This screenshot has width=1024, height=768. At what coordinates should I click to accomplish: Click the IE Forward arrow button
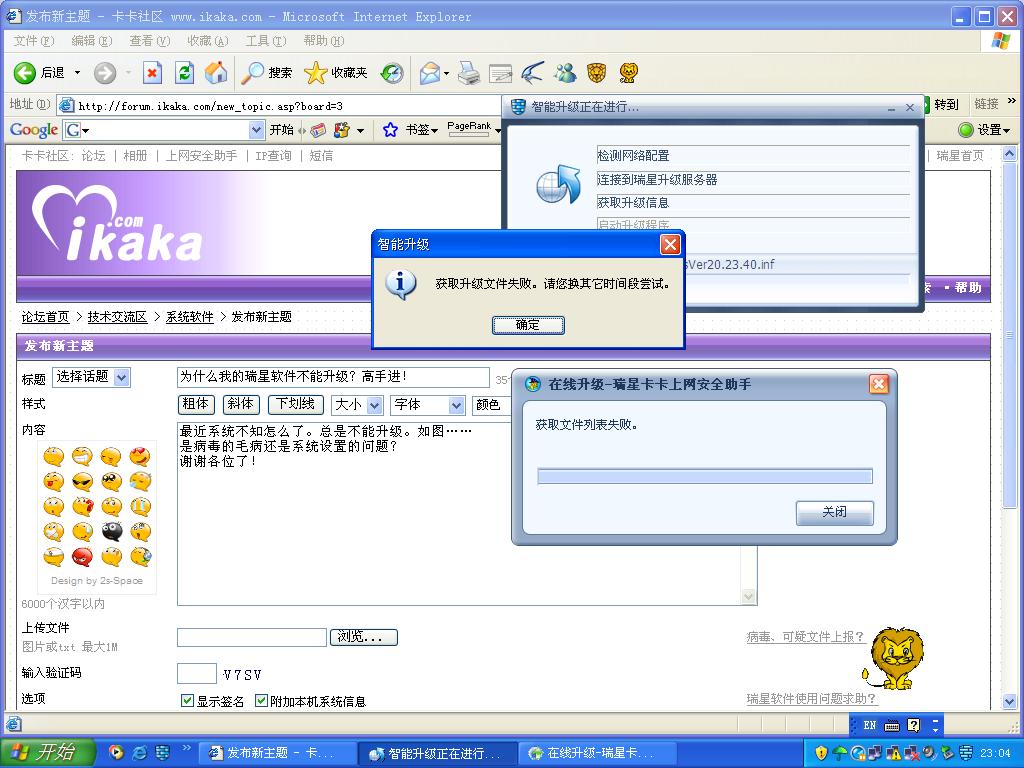point(104,72)
